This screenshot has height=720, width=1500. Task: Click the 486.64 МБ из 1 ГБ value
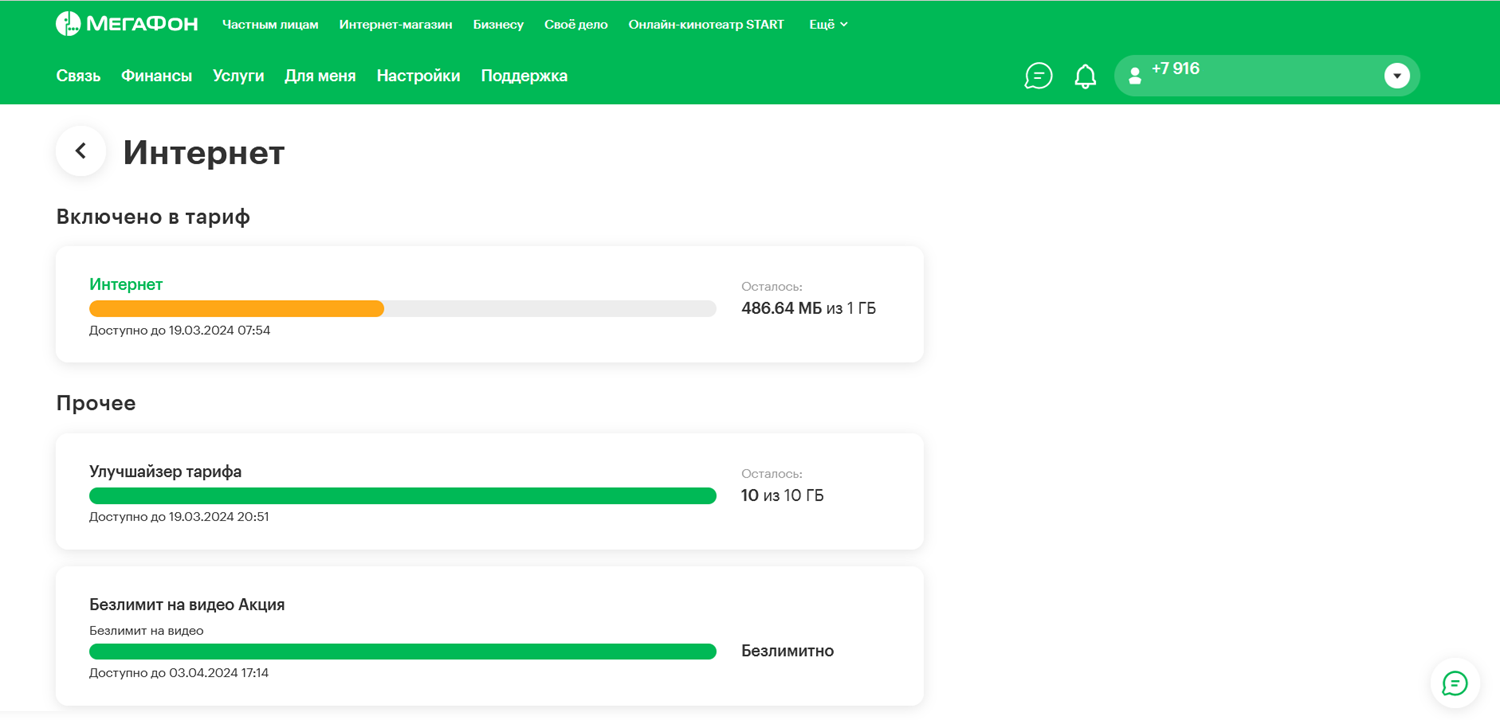click(808, 308)
